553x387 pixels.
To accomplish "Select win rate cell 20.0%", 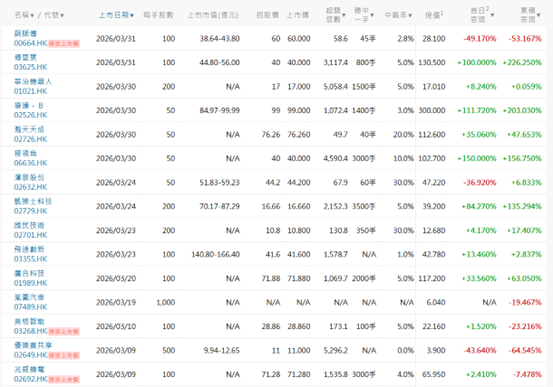I will coord(403,135).
